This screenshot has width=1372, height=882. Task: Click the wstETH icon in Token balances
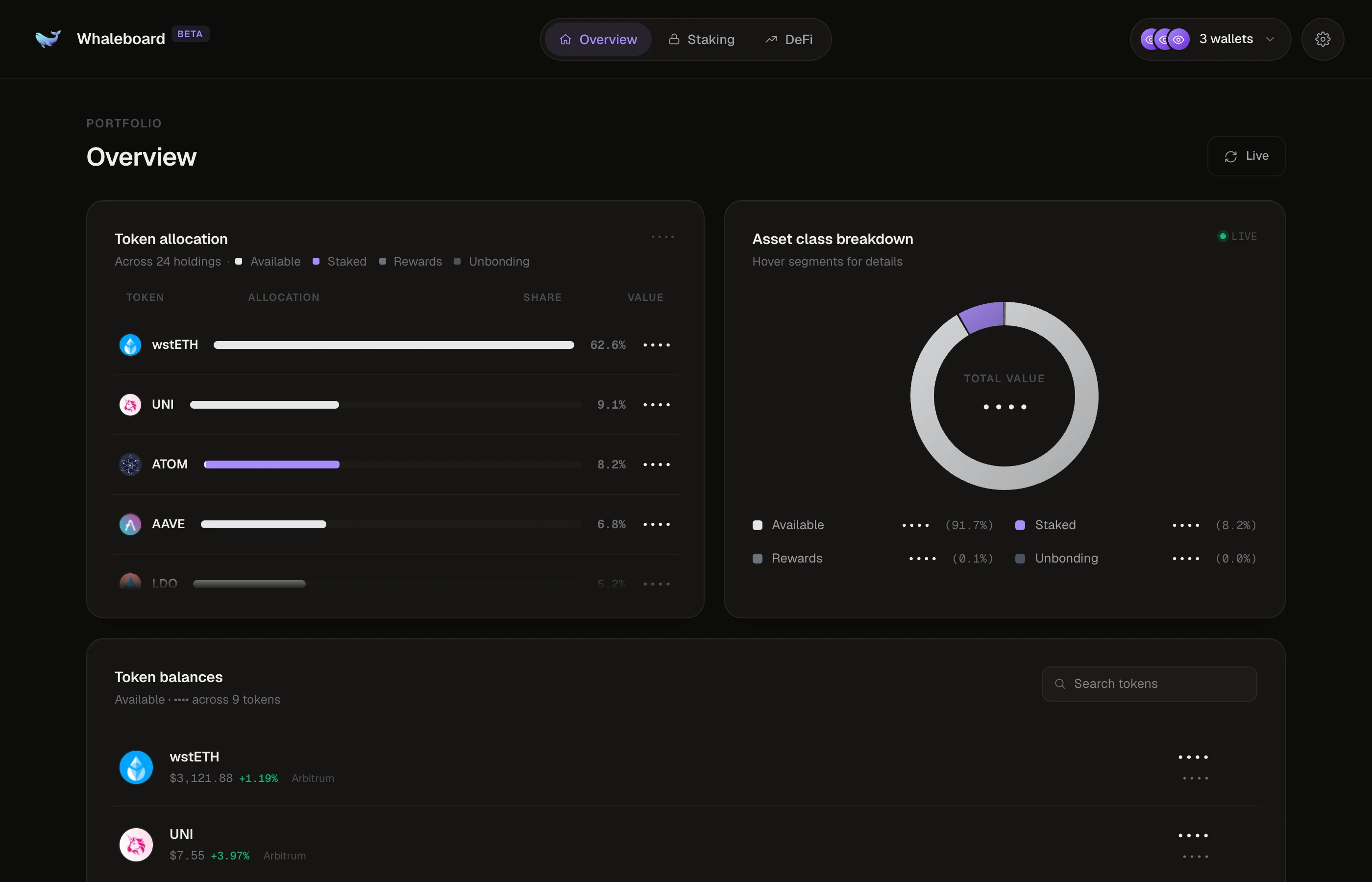pyautogui.click(x=136, y=767)
